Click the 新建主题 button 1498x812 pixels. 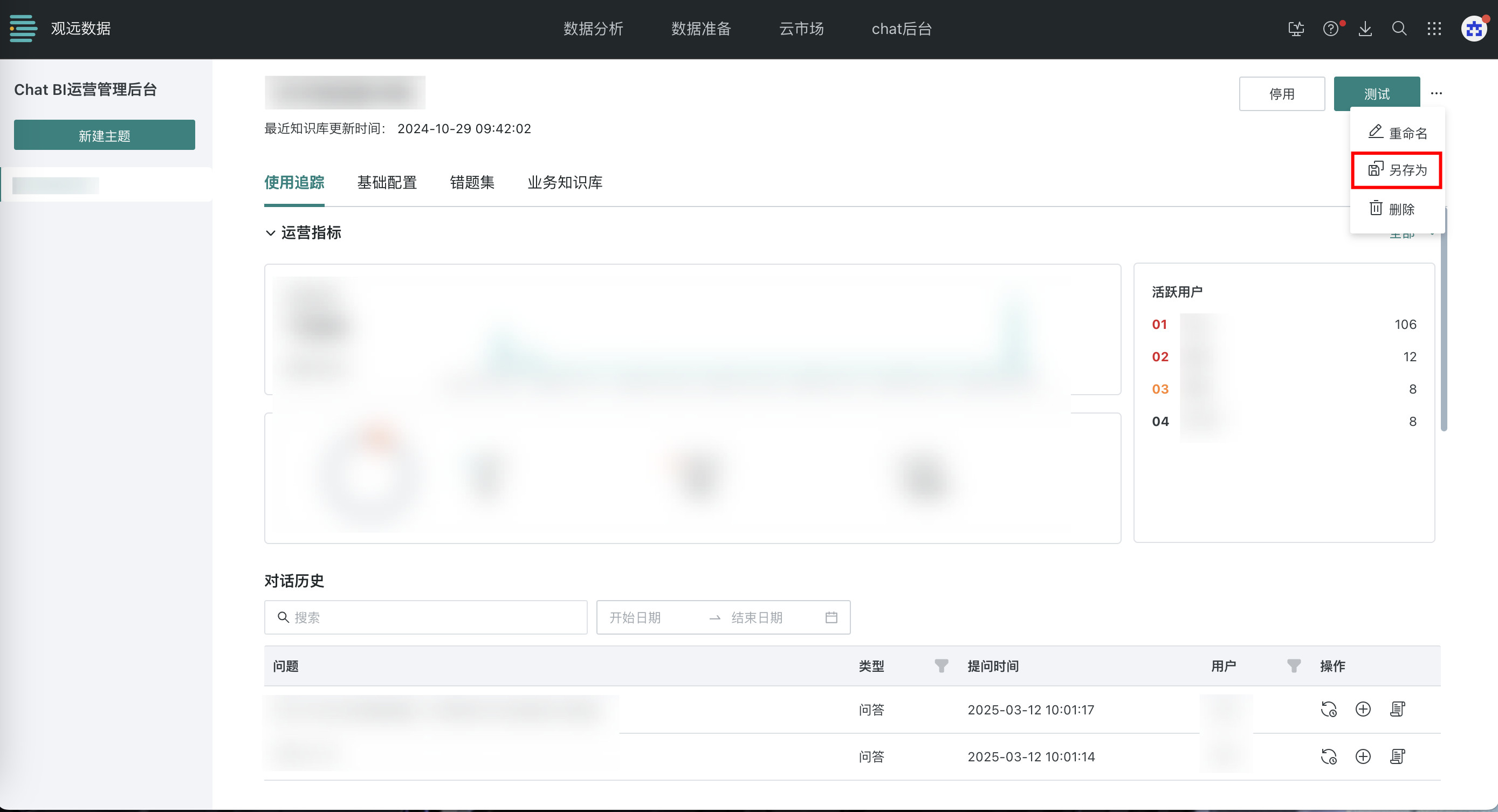(x=105, y=135)
